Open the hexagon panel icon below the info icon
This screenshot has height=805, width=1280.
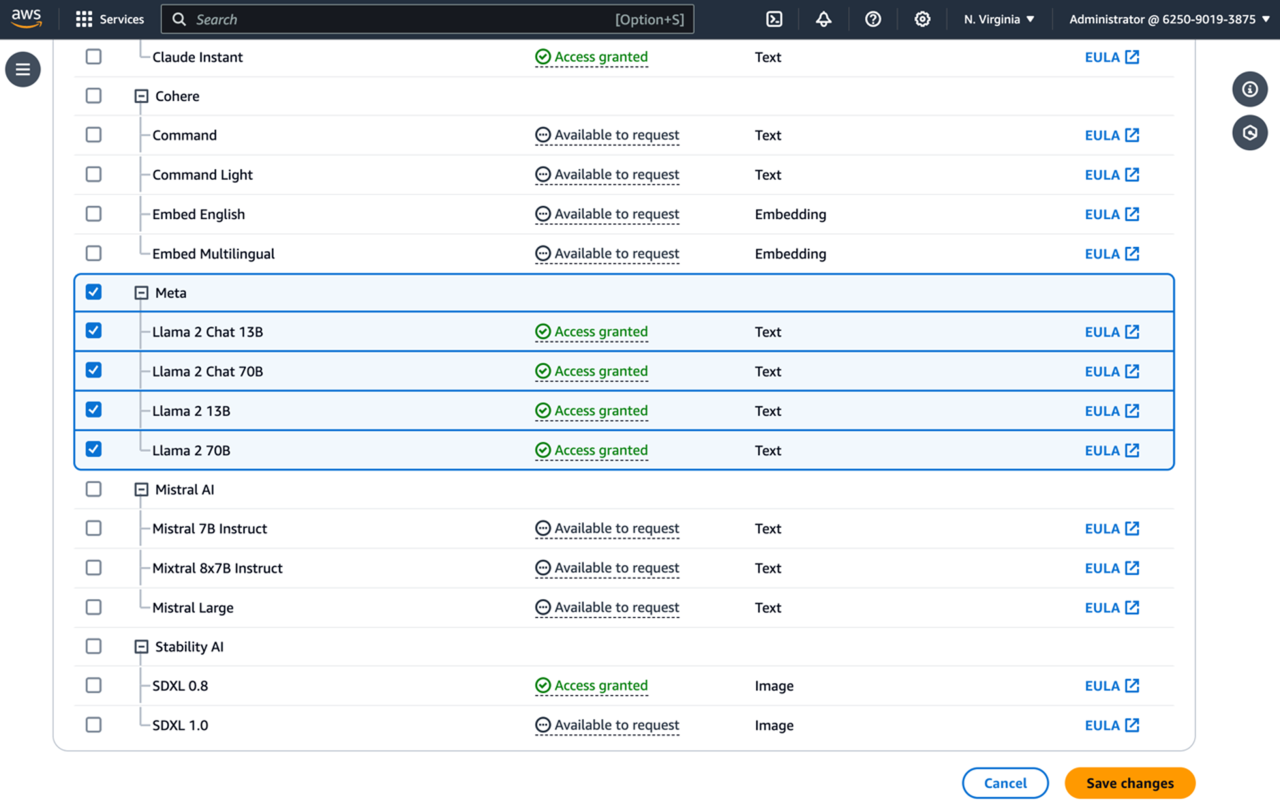click(1250, 132)
